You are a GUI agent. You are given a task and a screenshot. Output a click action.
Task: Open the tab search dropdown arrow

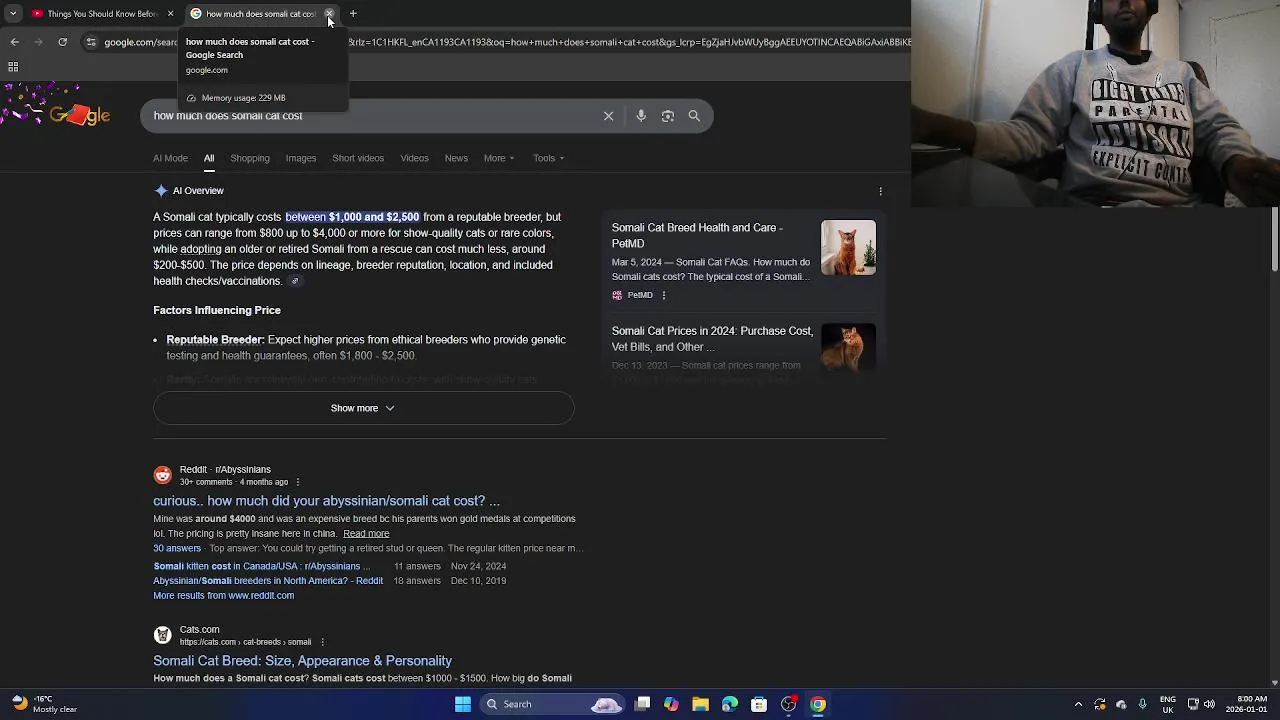13,14
